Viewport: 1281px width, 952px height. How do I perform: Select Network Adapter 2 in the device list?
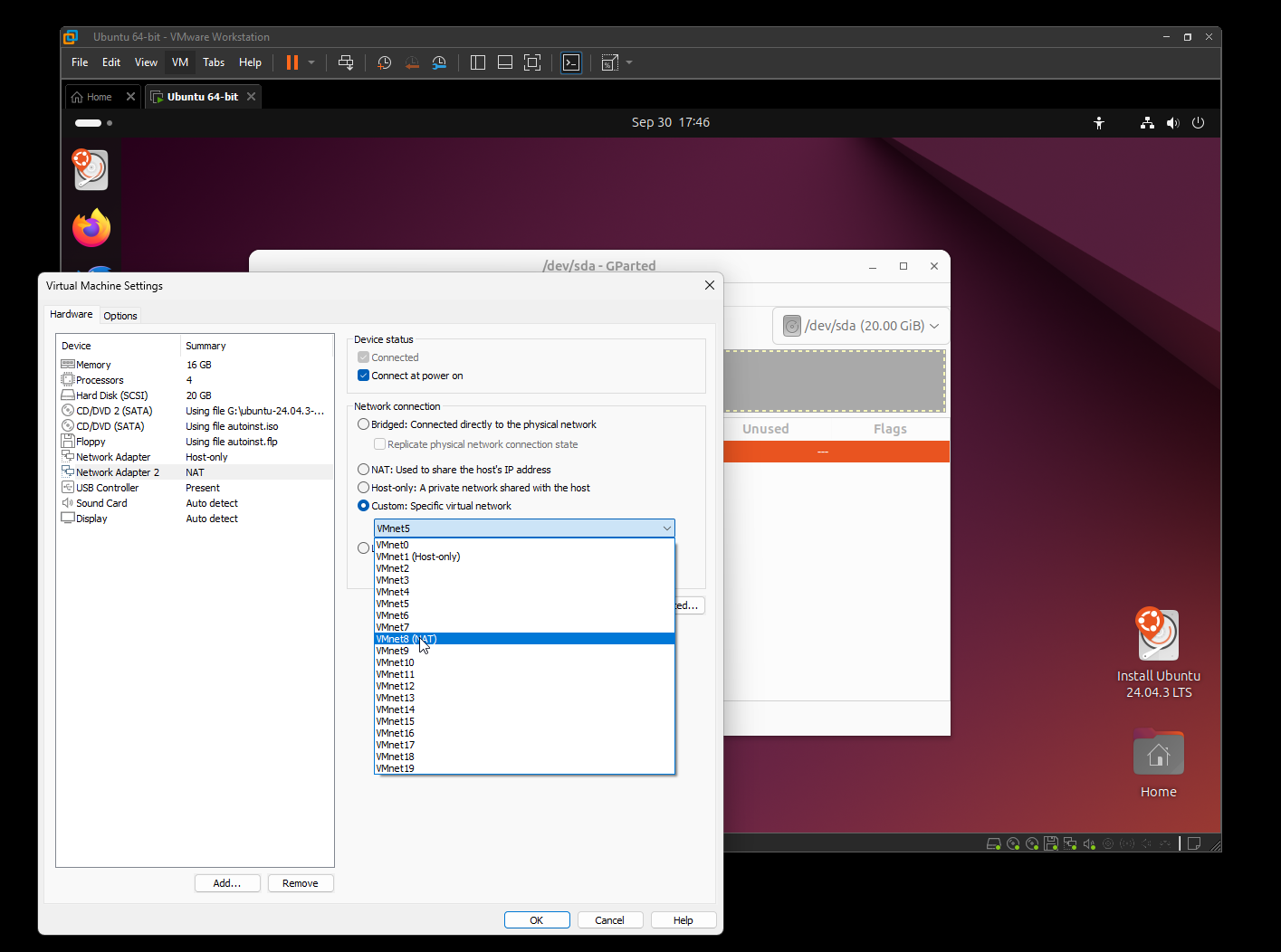195,472
